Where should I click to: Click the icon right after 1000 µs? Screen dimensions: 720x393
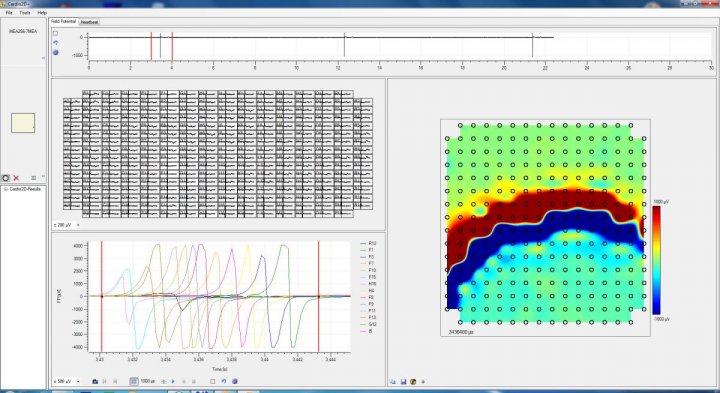coord(163,382)
